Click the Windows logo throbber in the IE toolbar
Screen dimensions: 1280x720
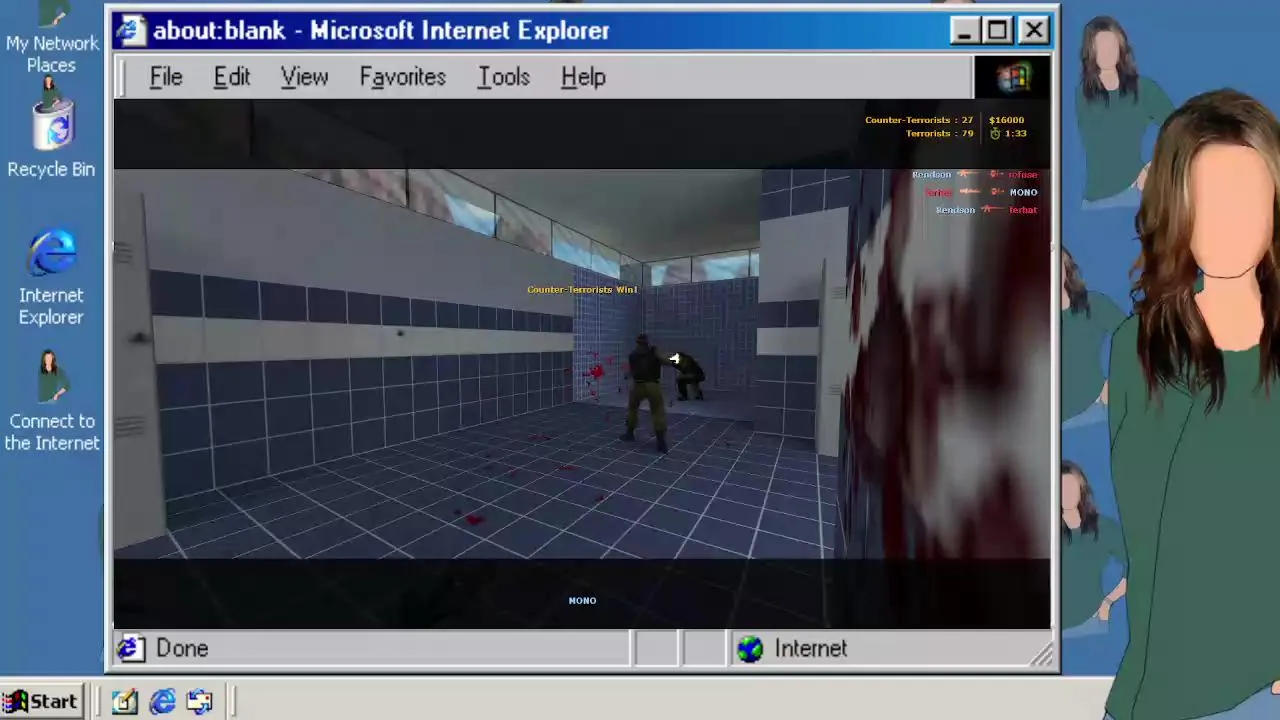[x=1012, y=77]
